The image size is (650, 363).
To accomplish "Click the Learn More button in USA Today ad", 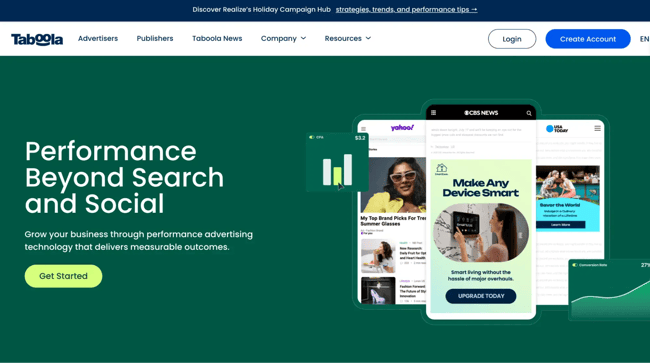I will (x=560, y=225).
